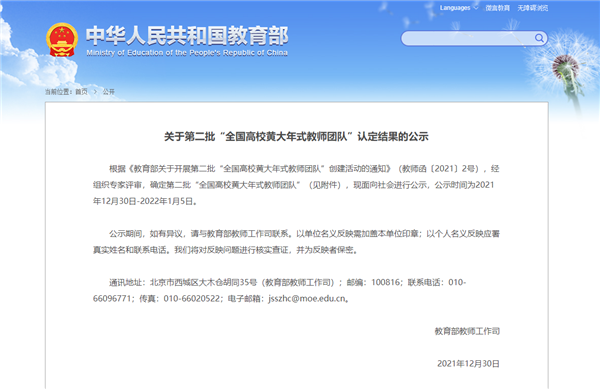The width and height of the screenshot is (600, 389).
Task: Open the 微言教育 link
Action: pyautogui.click(x=497, y=8)
